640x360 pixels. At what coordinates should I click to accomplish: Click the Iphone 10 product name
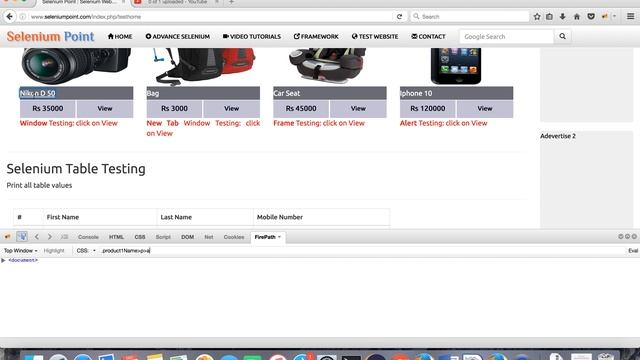click(x=416, y=93)
